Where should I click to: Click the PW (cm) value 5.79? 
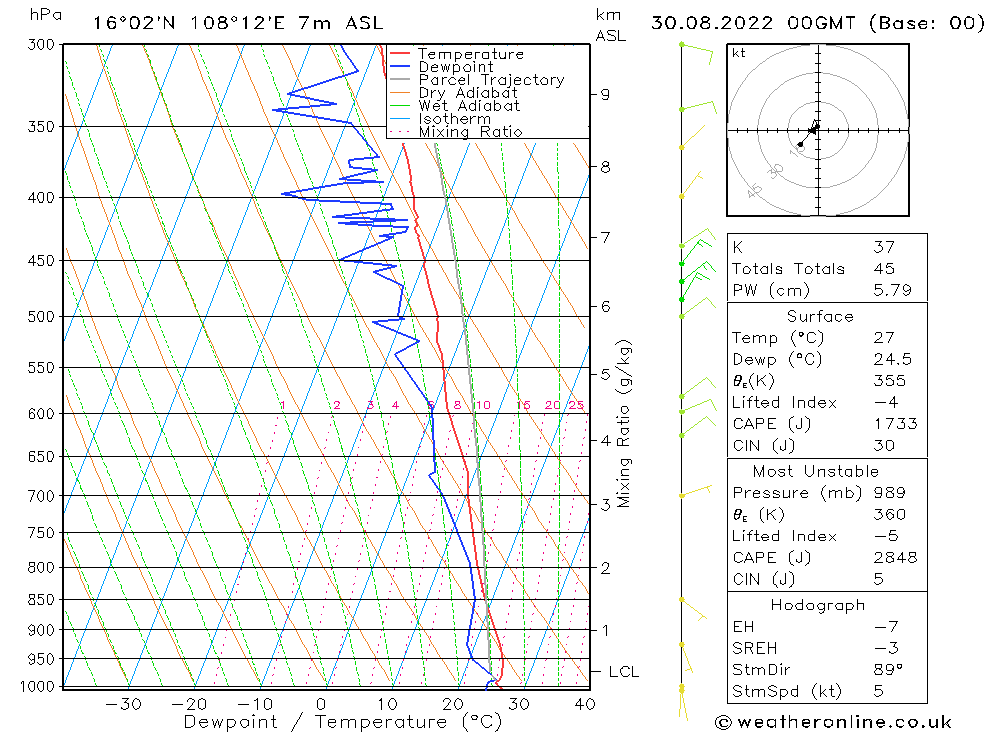coord(892,290)
